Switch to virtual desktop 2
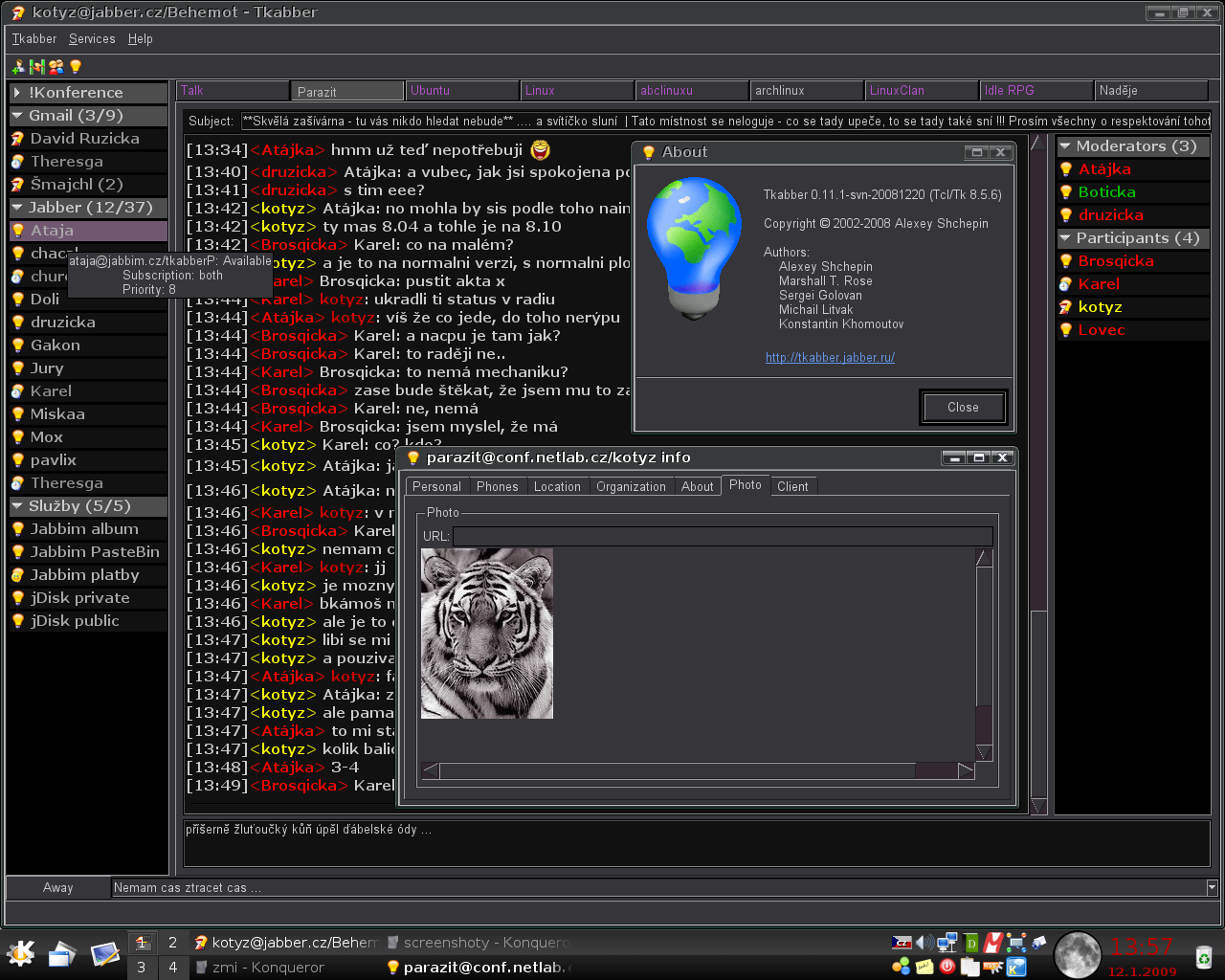The width and height of the screenshot is (1225, 980). coord(172,943)
